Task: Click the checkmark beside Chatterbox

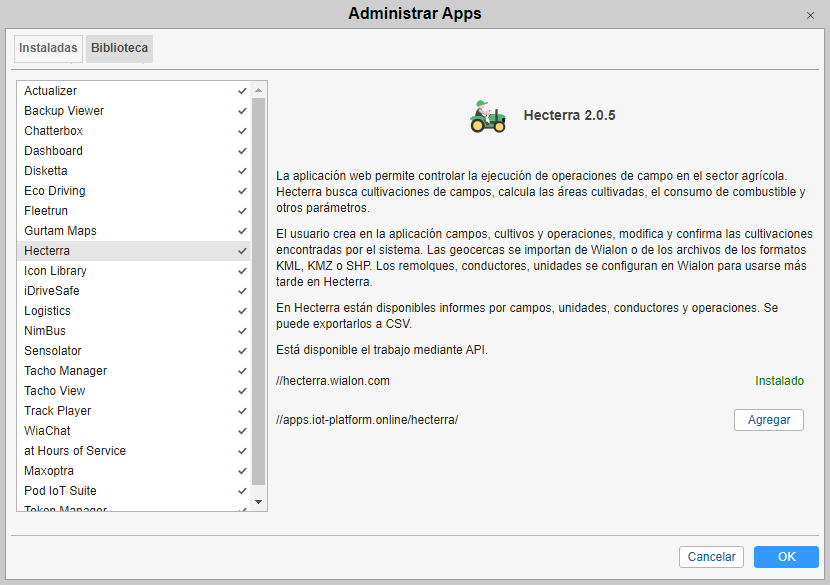Action: [x=242, y=131]
